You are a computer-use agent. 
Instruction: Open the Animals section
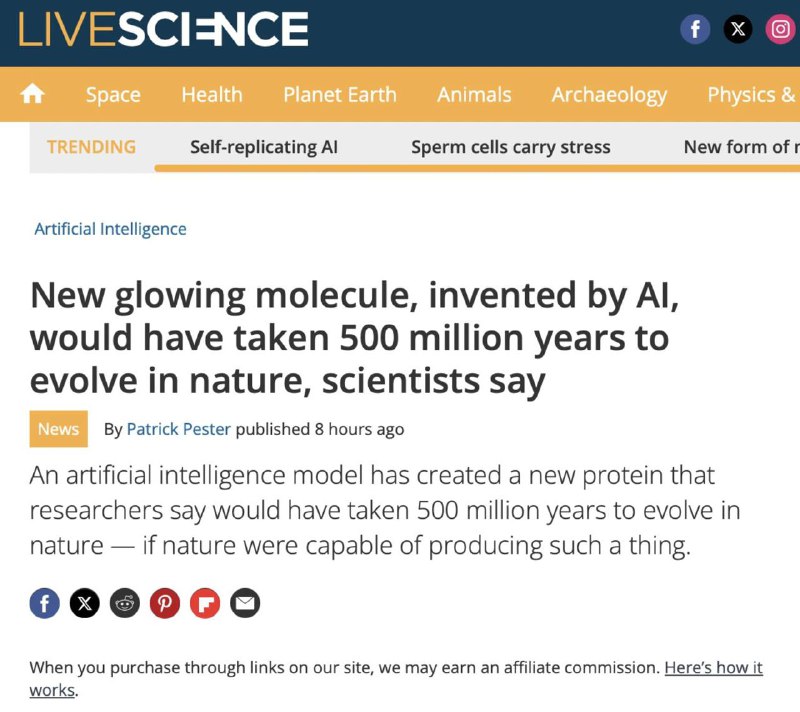pyautogui.click(x=474, y=94)
